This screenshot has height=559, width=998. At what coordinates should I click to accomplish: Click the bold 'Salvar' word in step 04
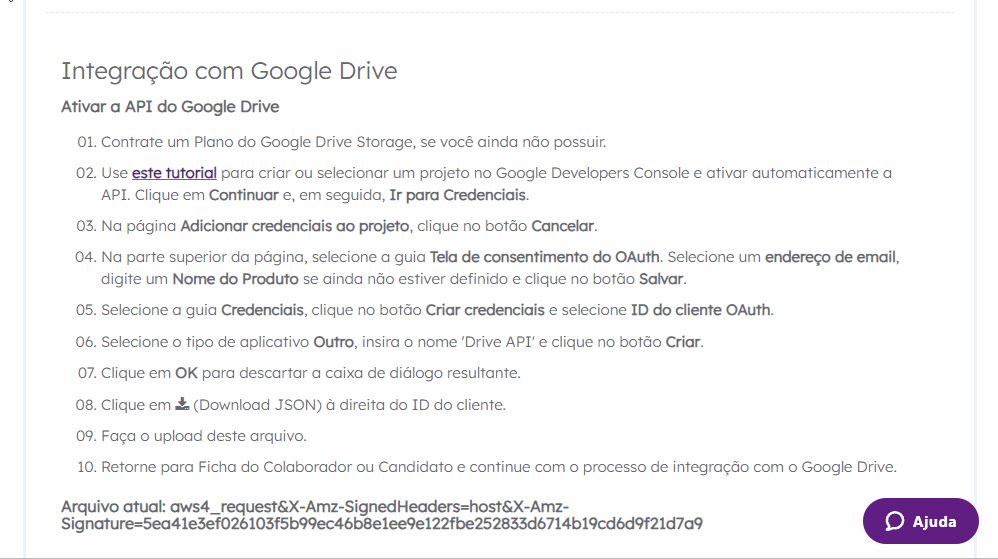pos(661,279)
